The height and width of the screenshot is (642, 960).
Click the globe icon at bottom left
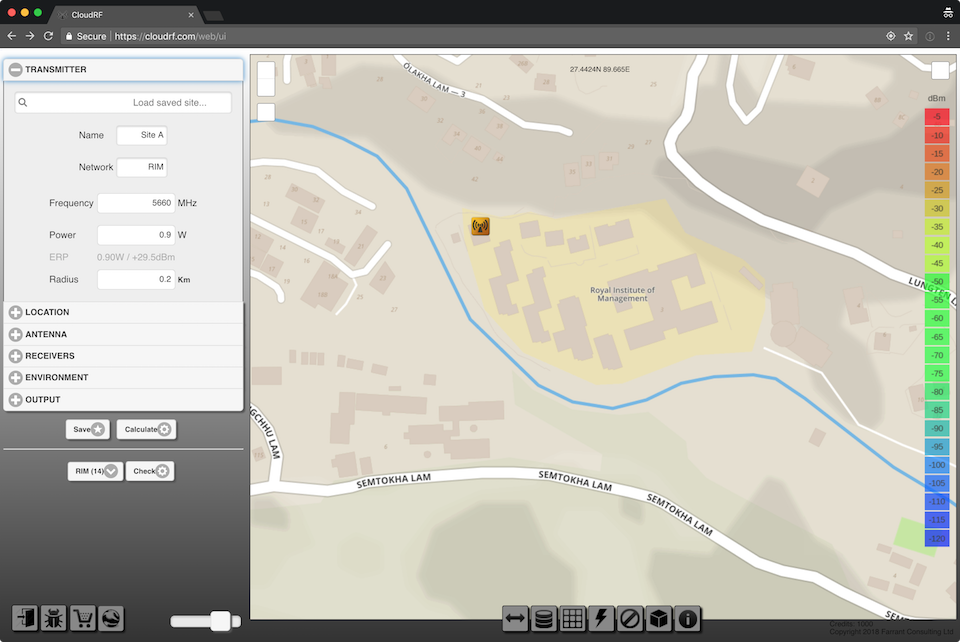point(112,618)
